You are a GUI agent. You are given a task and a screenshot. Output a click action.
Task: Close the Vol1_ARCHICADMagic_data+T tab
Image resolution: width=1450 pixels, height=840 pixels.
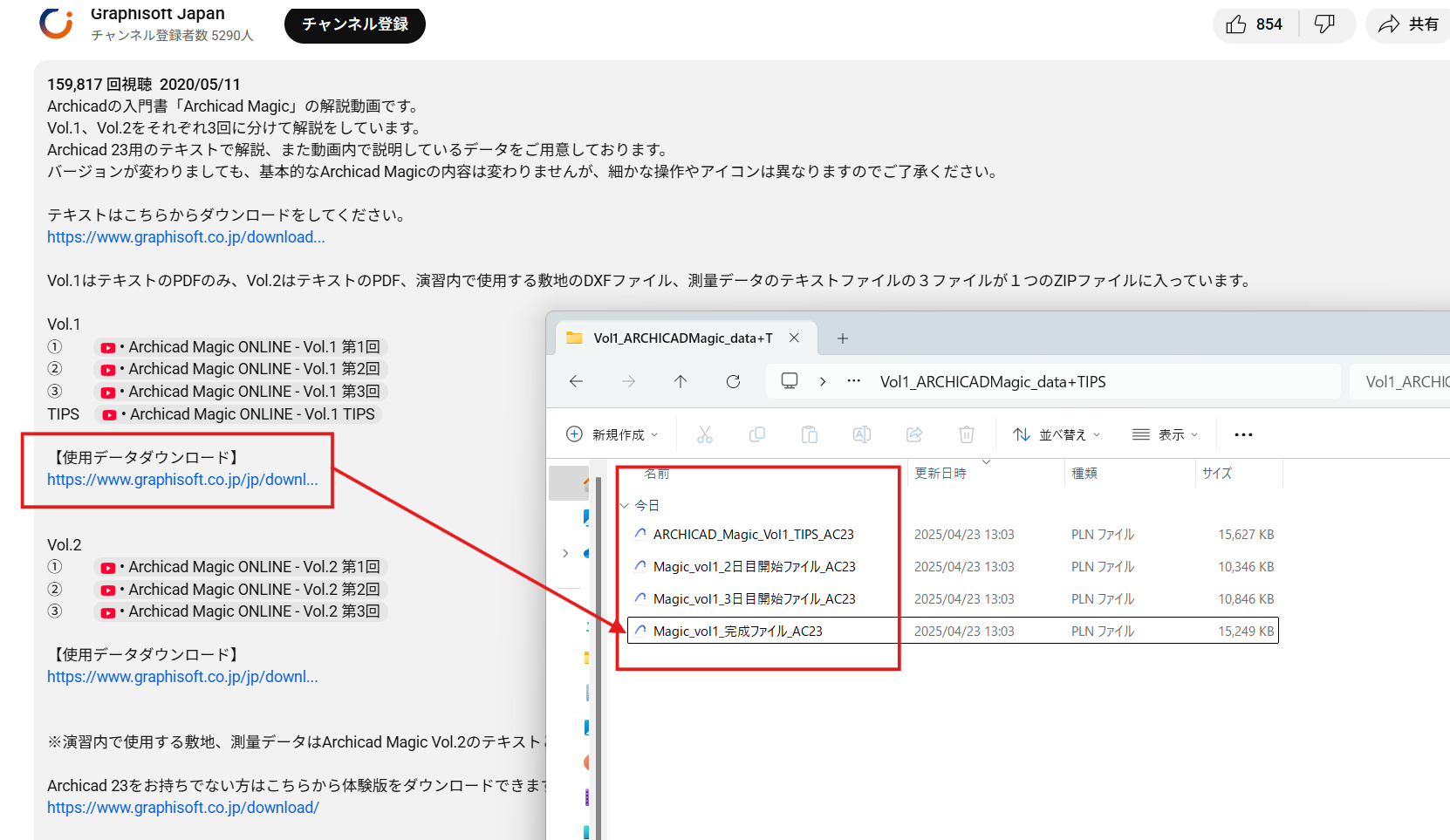click(x=794, y=338)
